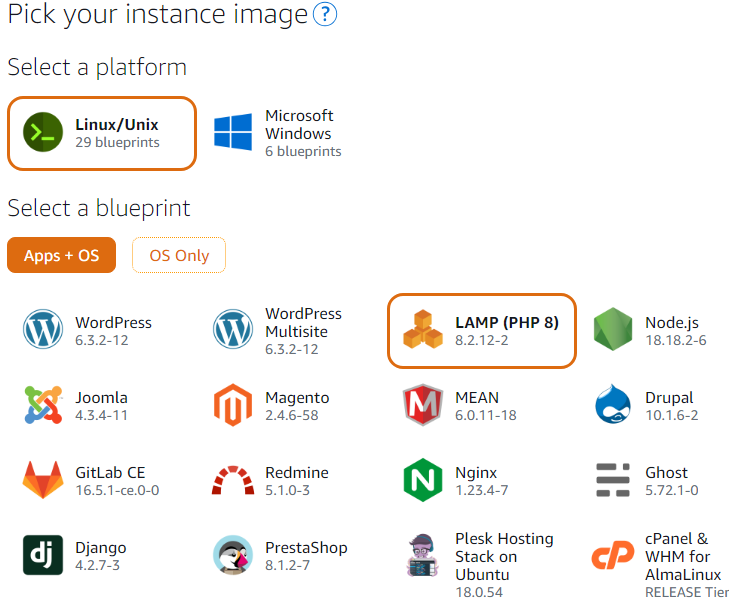Select the Joomla blueprint name
The width and height of the screenshot is (755, 611).
point(102,398)
